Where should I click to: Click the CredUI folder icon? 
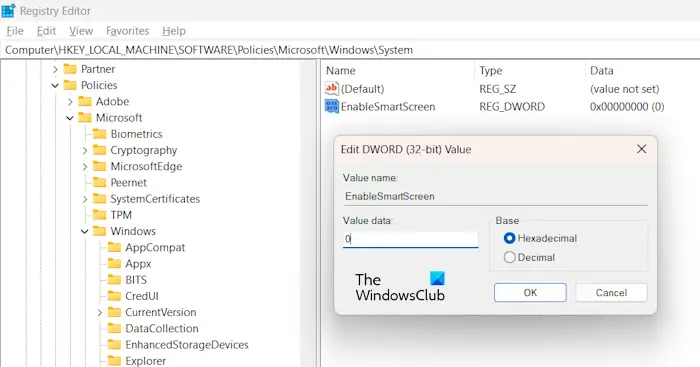114,296
